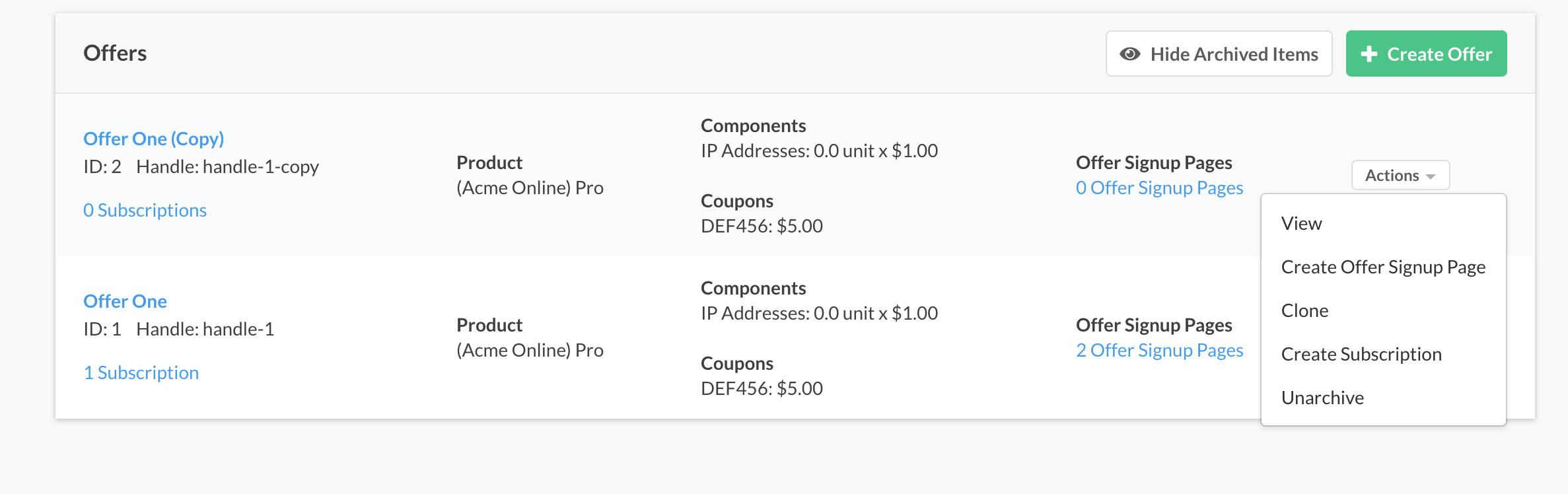
Task: Click the Actions caret arrow
Action: point(1431,177)
